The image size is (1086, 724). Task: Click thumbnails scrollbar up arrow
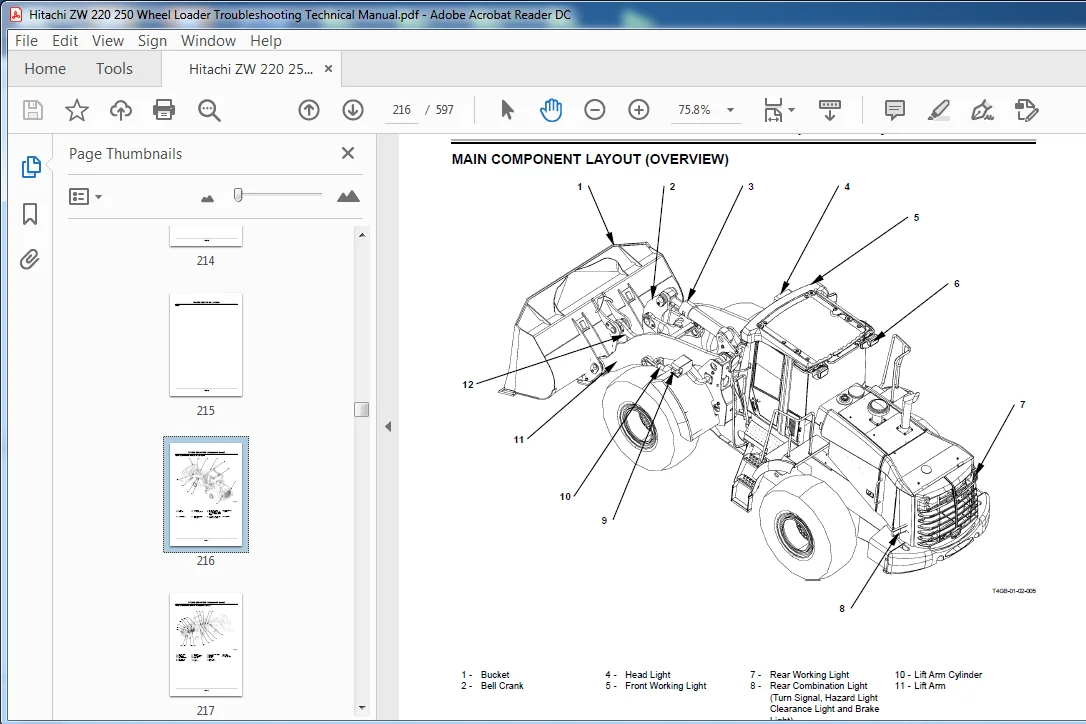pyautogui.click(x=362, y=236)
